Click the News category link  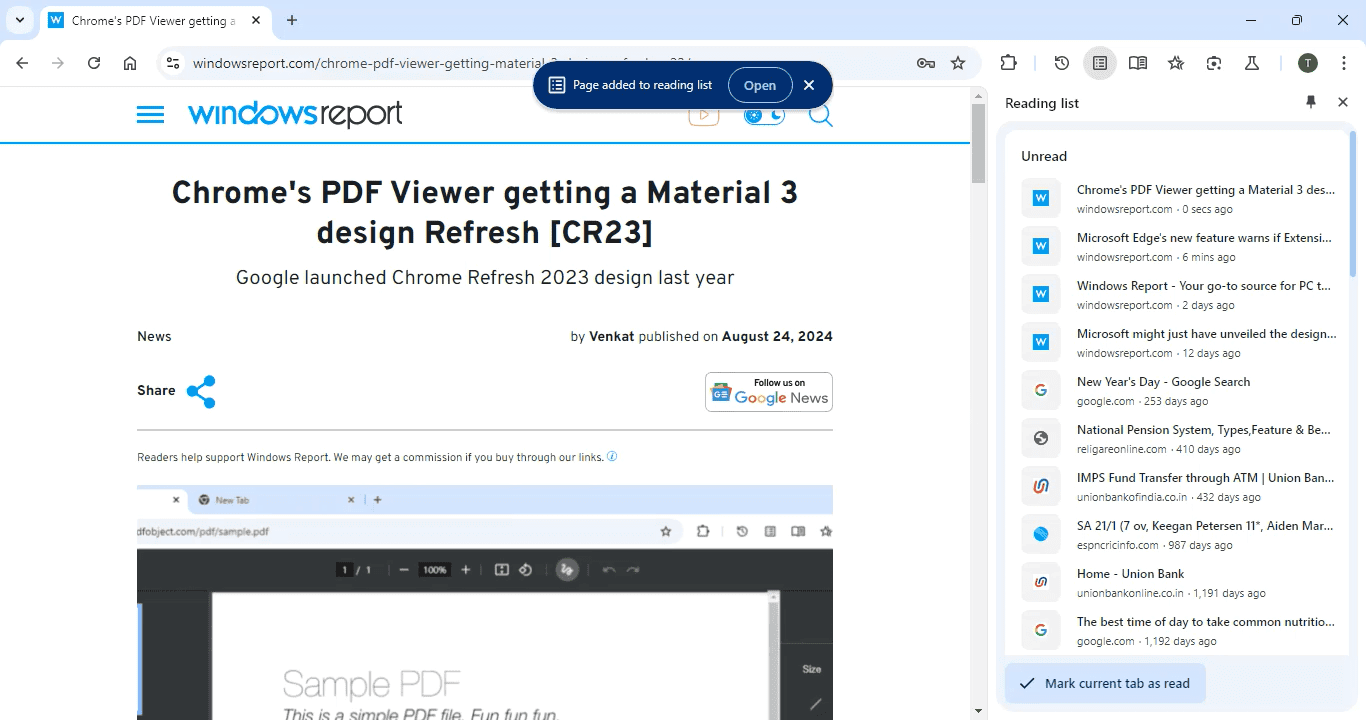(154, 336)
